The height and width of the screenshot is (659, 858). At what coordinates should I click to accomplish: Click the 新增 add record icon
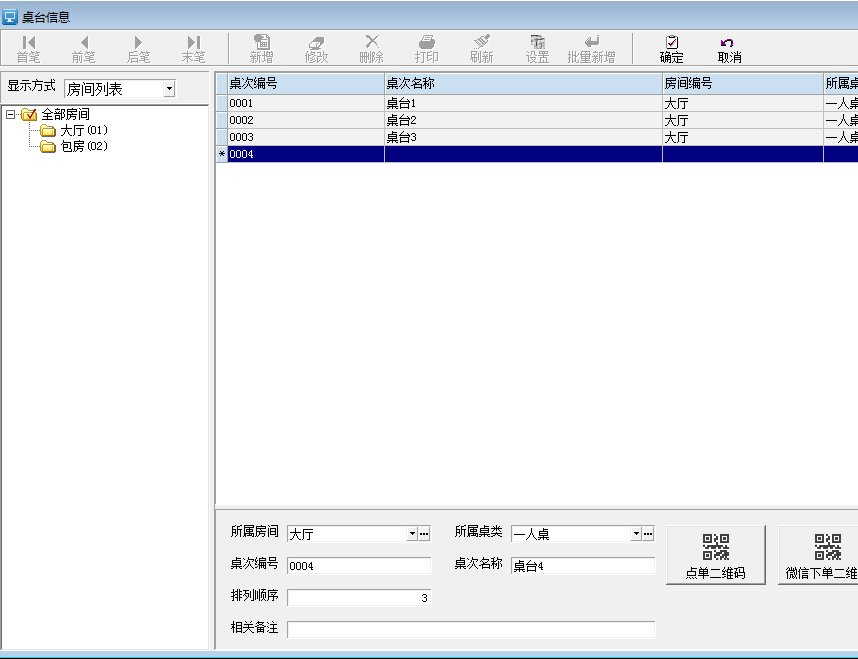(x=261, y=42)
